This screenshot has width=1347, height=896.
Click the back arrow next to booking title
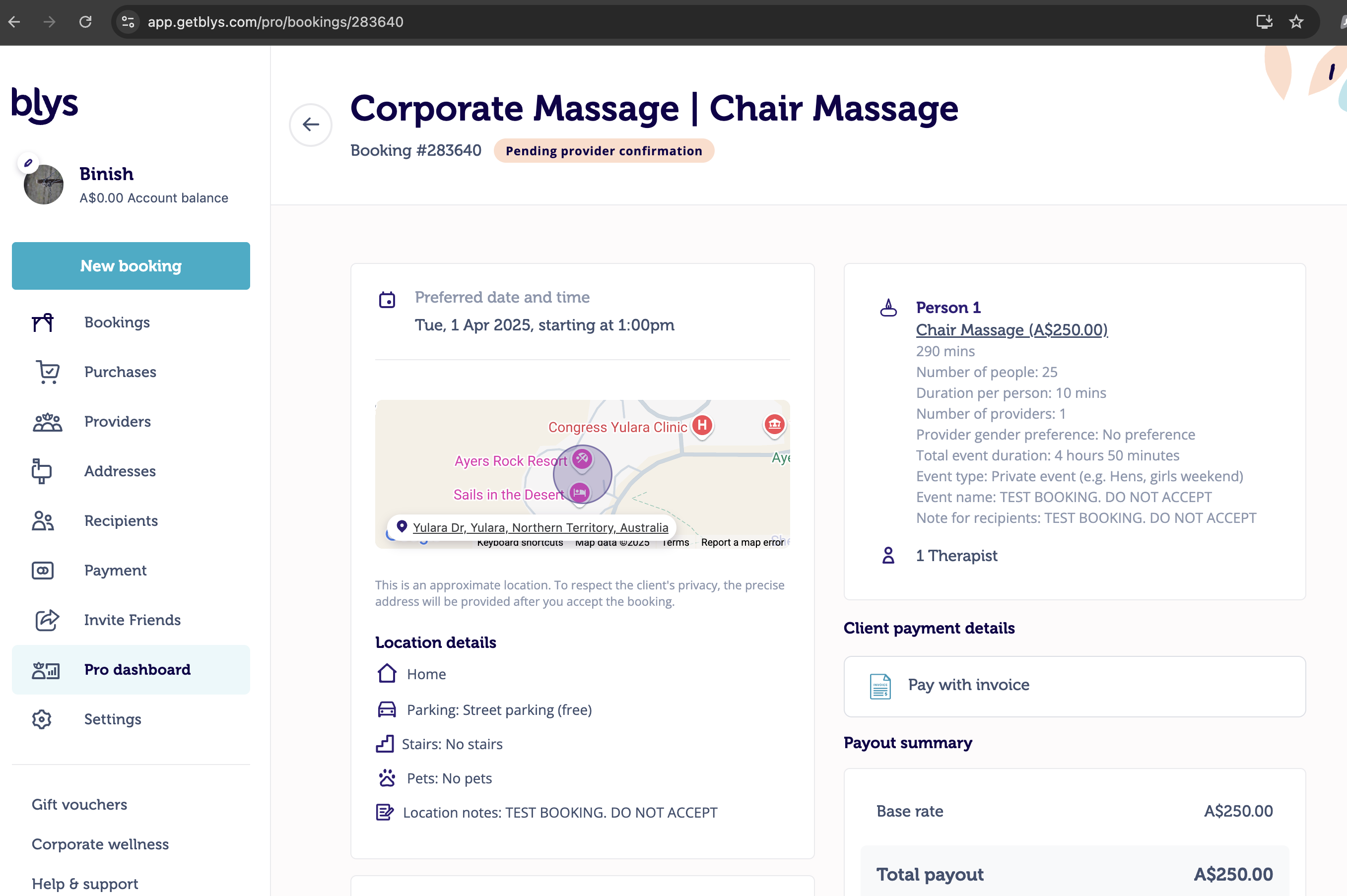[x=310, y=125]
